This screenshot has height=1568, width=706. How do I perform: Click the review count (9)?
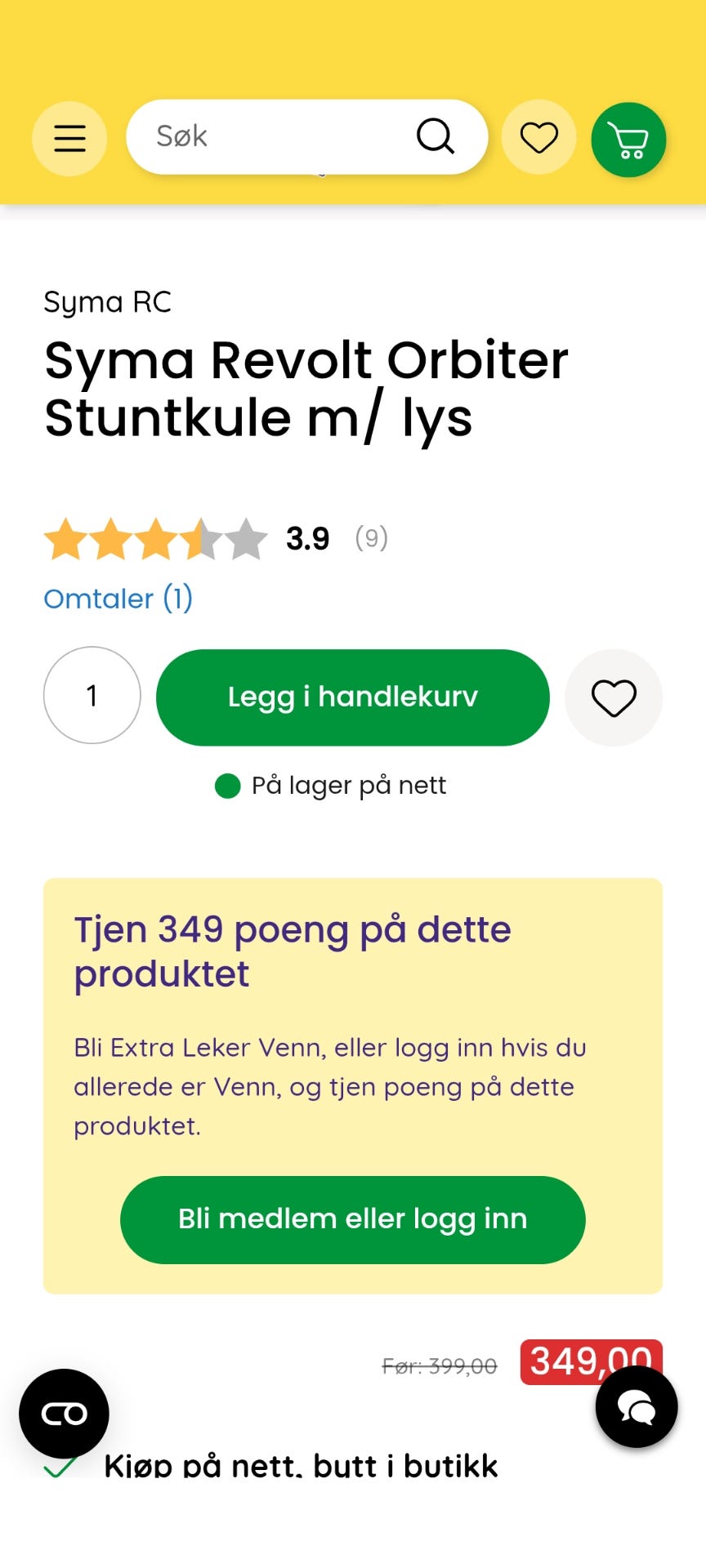click(371, 538)
